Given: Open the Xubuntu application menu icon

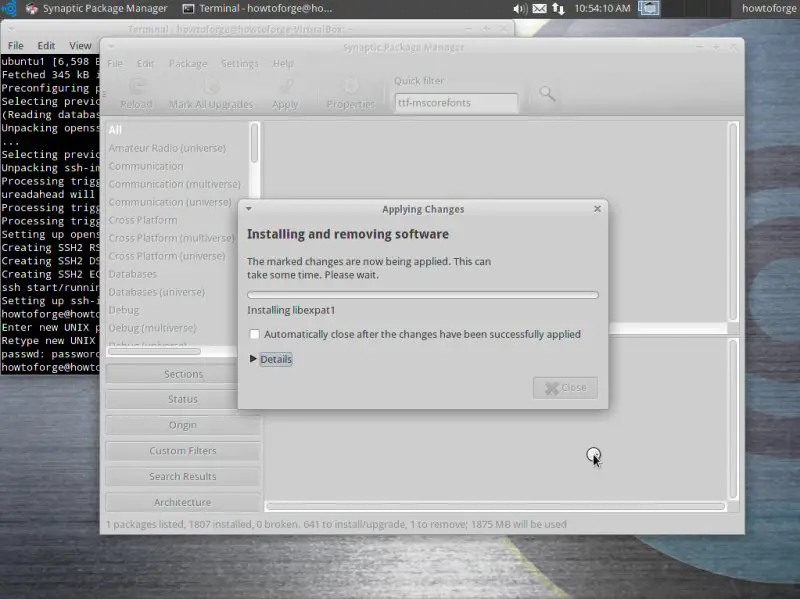Looking at the screenshot, I should [x=9, y=8].
